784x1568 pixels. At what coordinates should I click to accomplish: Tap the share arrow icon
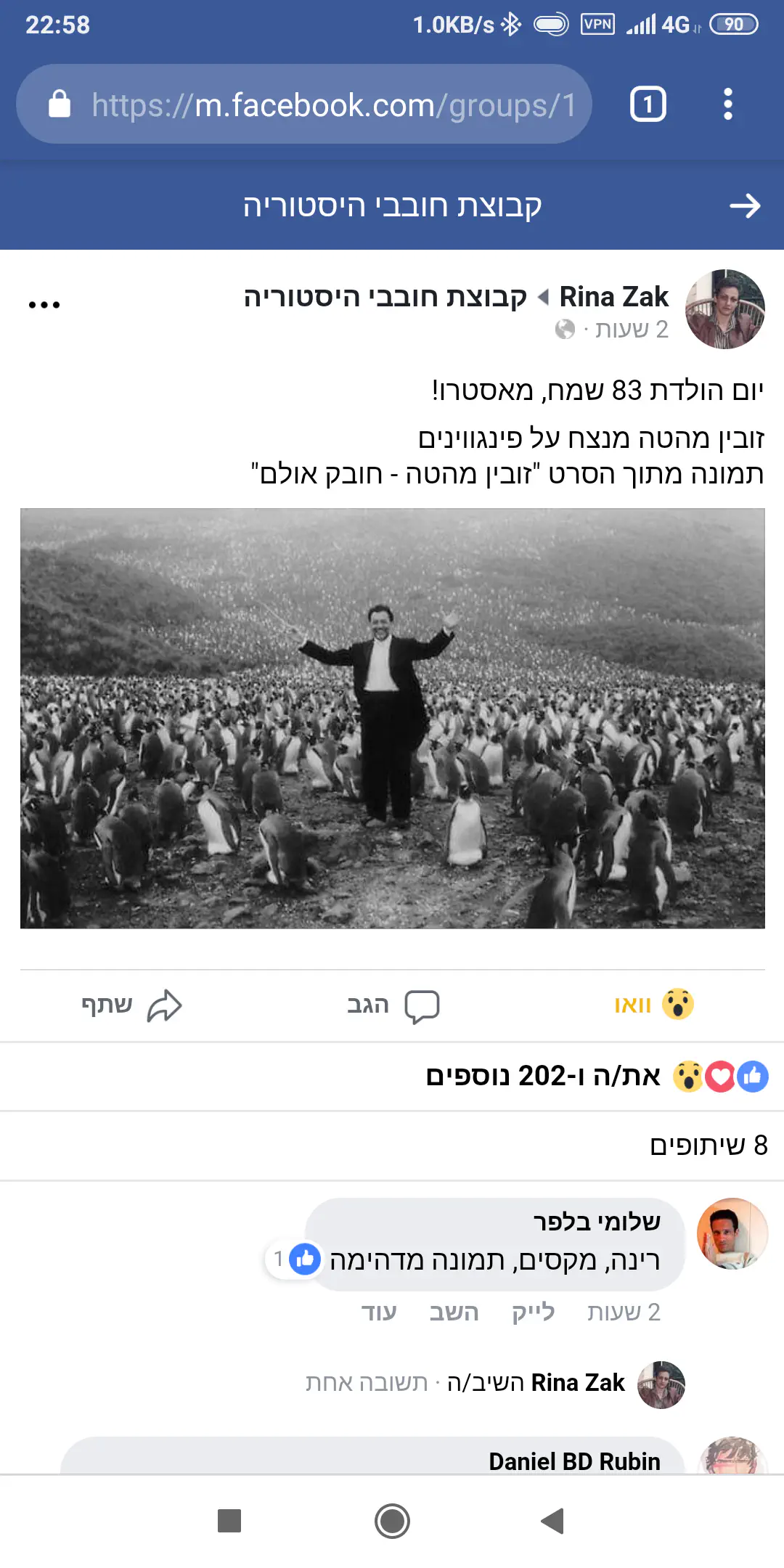(x=165, y=1006)
